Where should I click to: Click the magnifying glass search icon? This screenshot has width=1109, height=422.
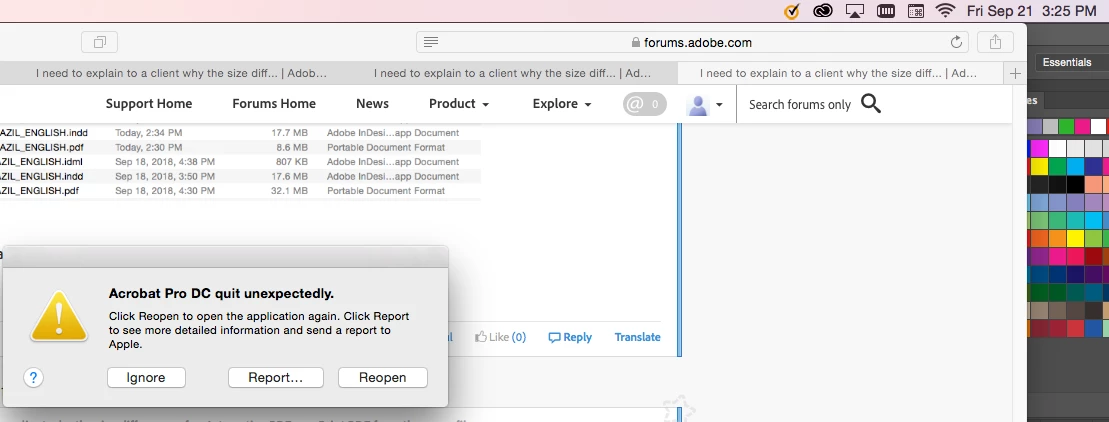(x=871, y=104)
